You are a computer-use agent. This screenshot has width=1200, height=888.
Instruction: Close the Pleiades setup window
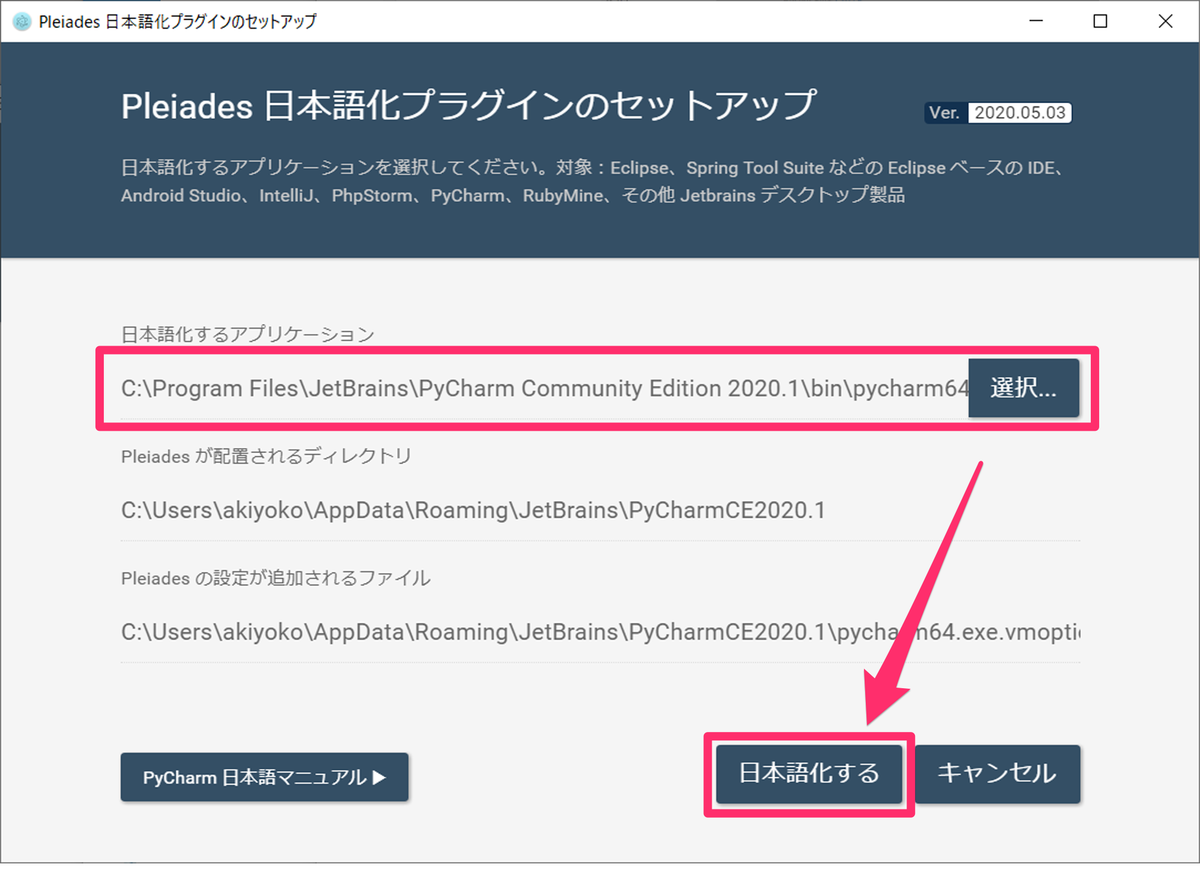point(1166,21)
